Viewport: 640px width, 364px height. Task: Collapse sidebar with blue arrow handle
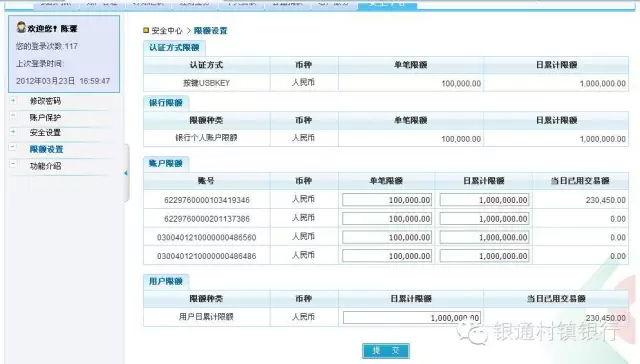click(126, 173)
